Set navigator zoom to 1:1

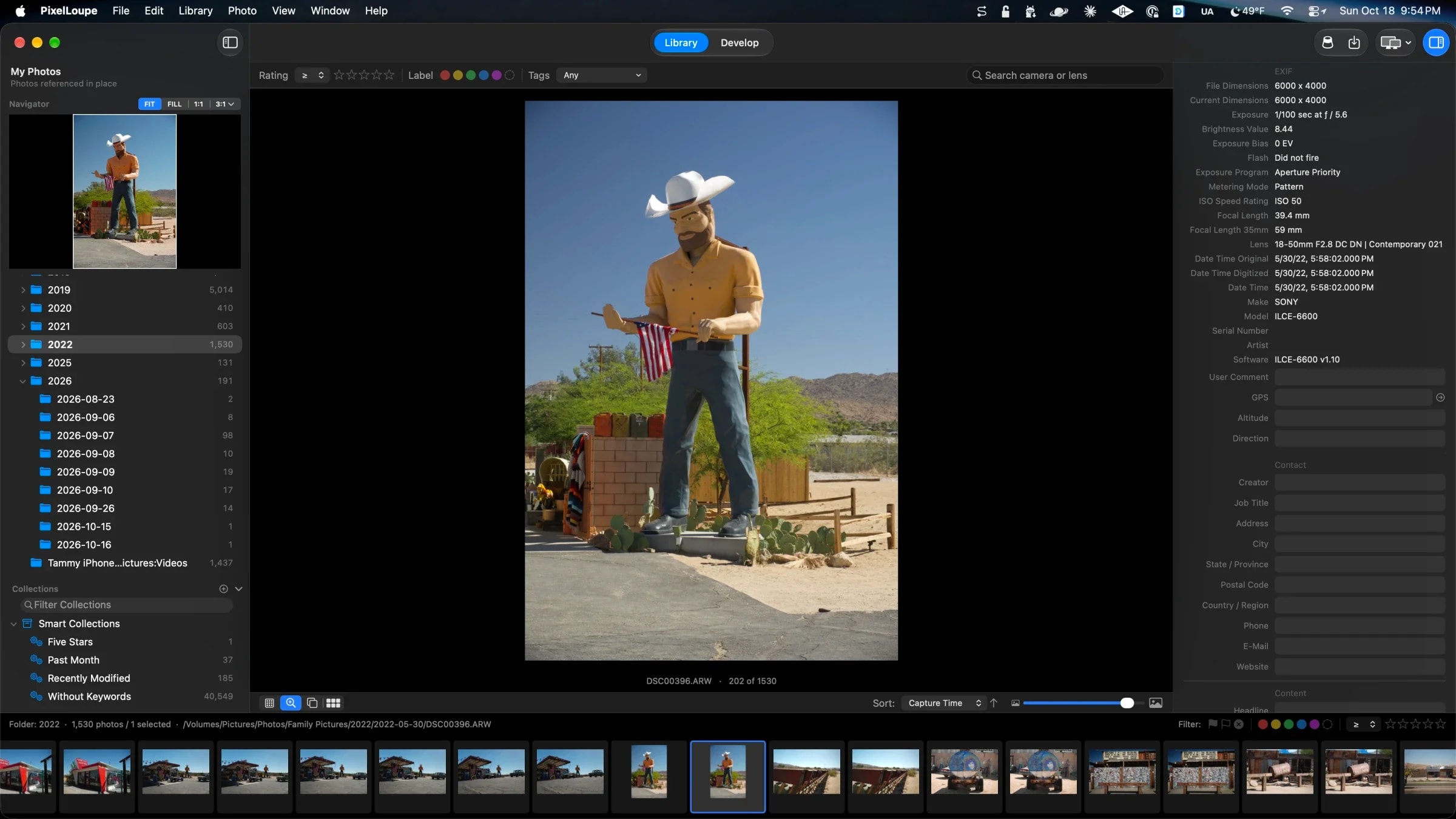click(198, 104)
